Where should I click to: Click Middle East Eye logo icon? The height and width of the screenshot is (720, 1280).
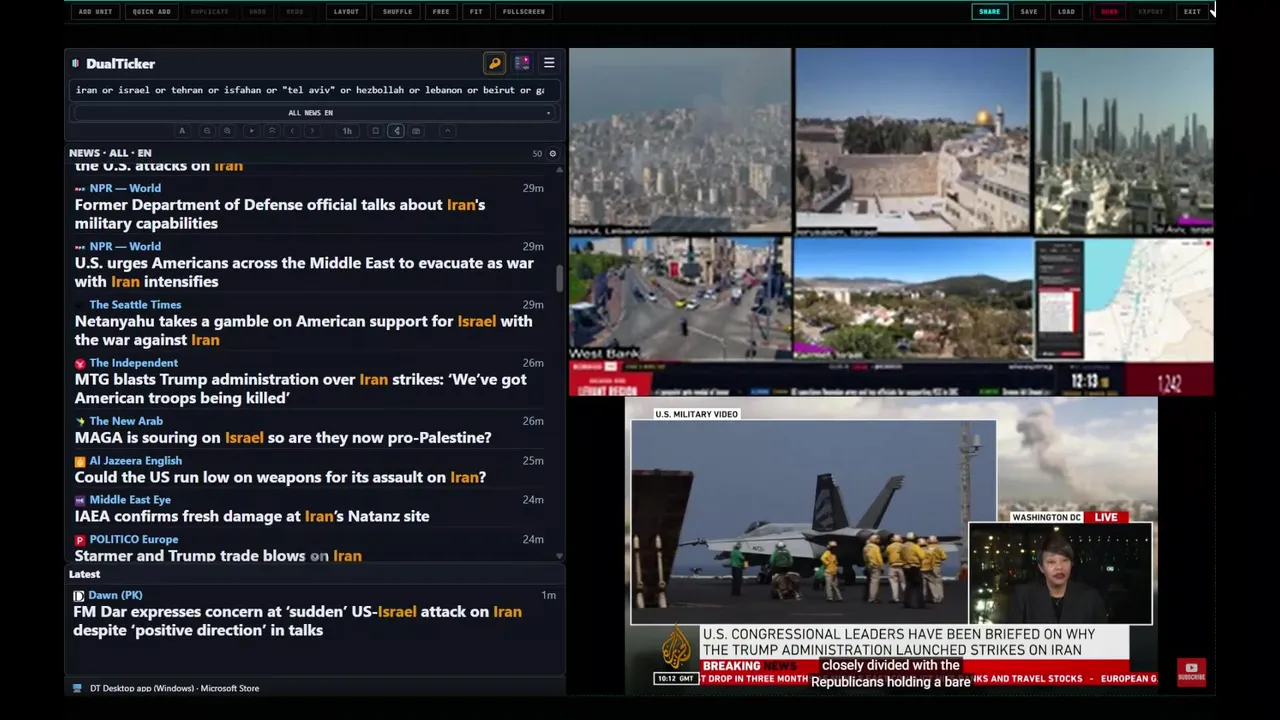pos(80,500)
